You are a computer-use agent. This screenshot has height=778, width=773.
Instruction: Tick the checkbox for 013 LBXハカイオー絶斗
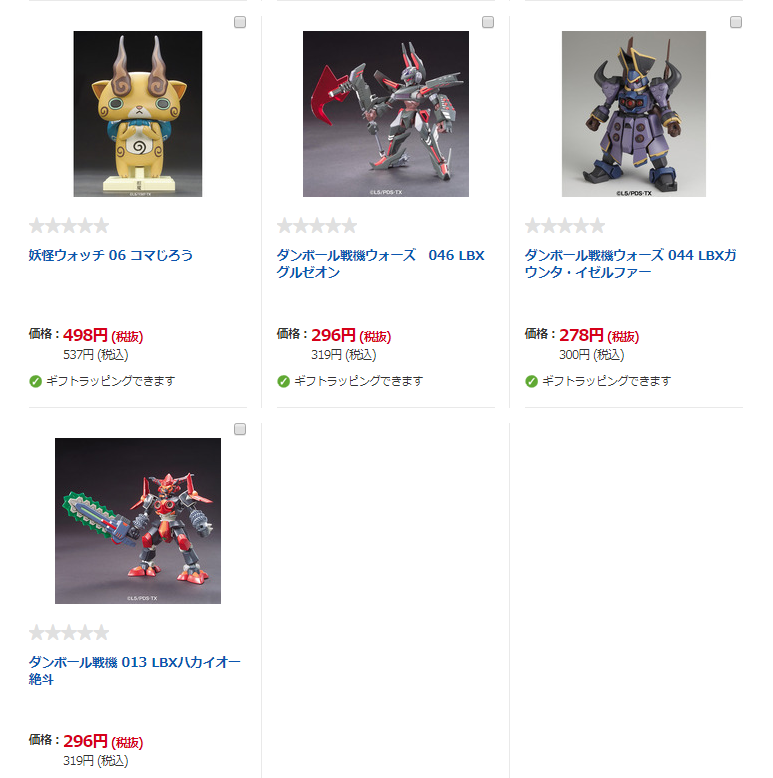pos(240,429)
